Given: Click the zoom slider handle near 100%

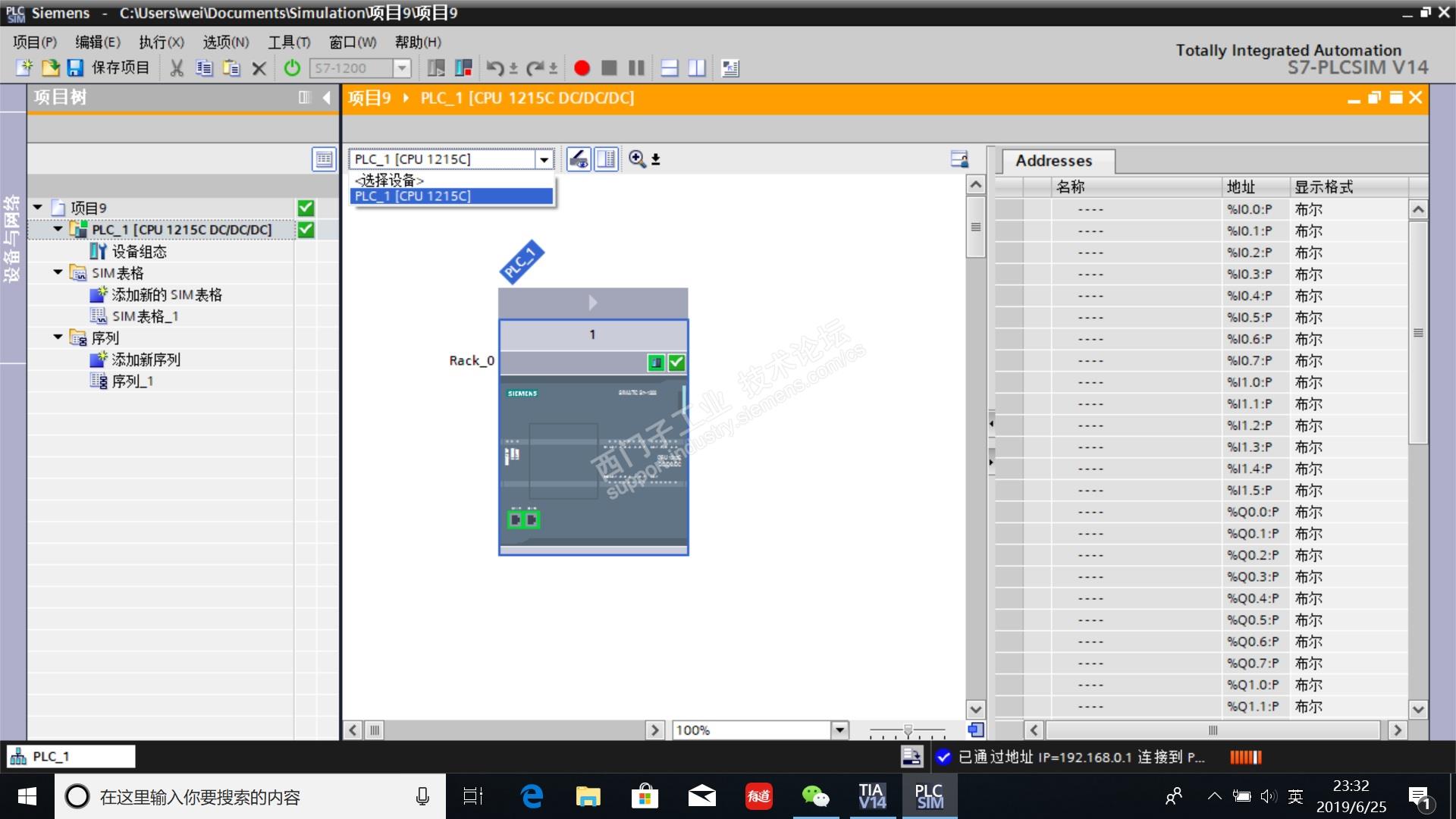Looking at the screenshot, I should [x=908, y=730].
